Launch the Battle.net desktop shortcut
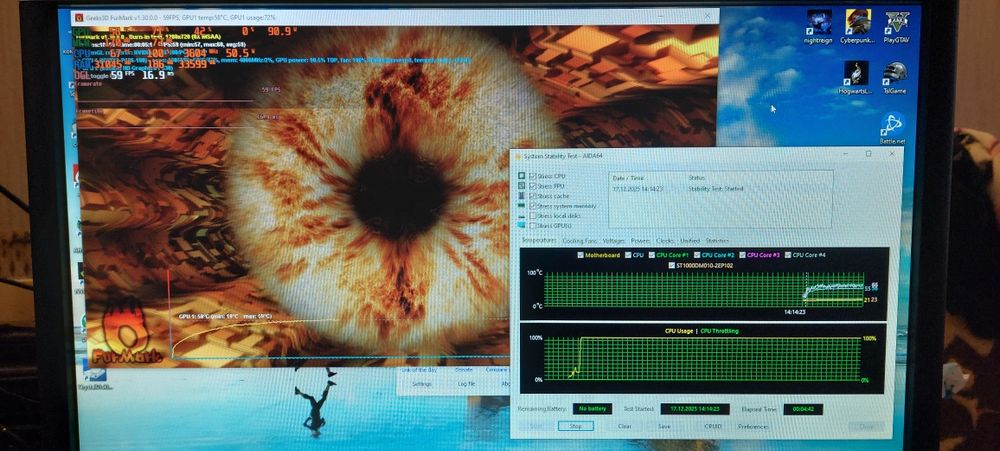 point(892,128)
